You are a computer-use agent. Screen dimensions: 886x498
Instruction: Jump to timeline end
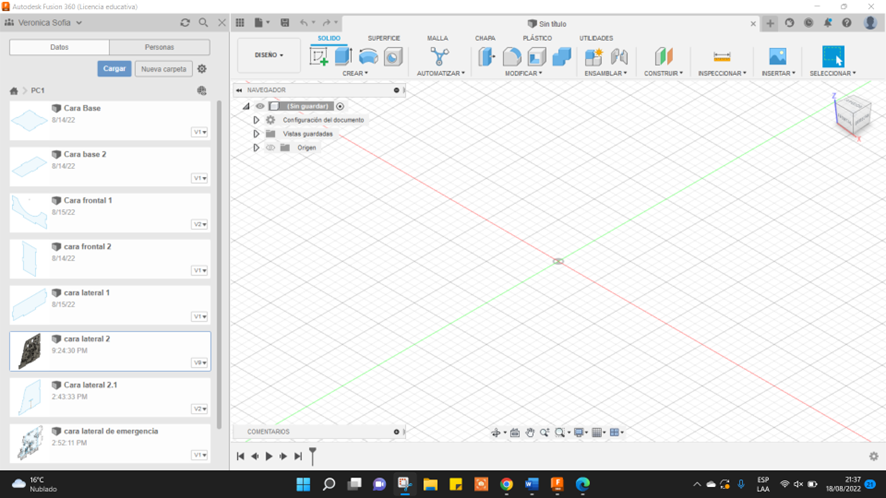point(298,456)
